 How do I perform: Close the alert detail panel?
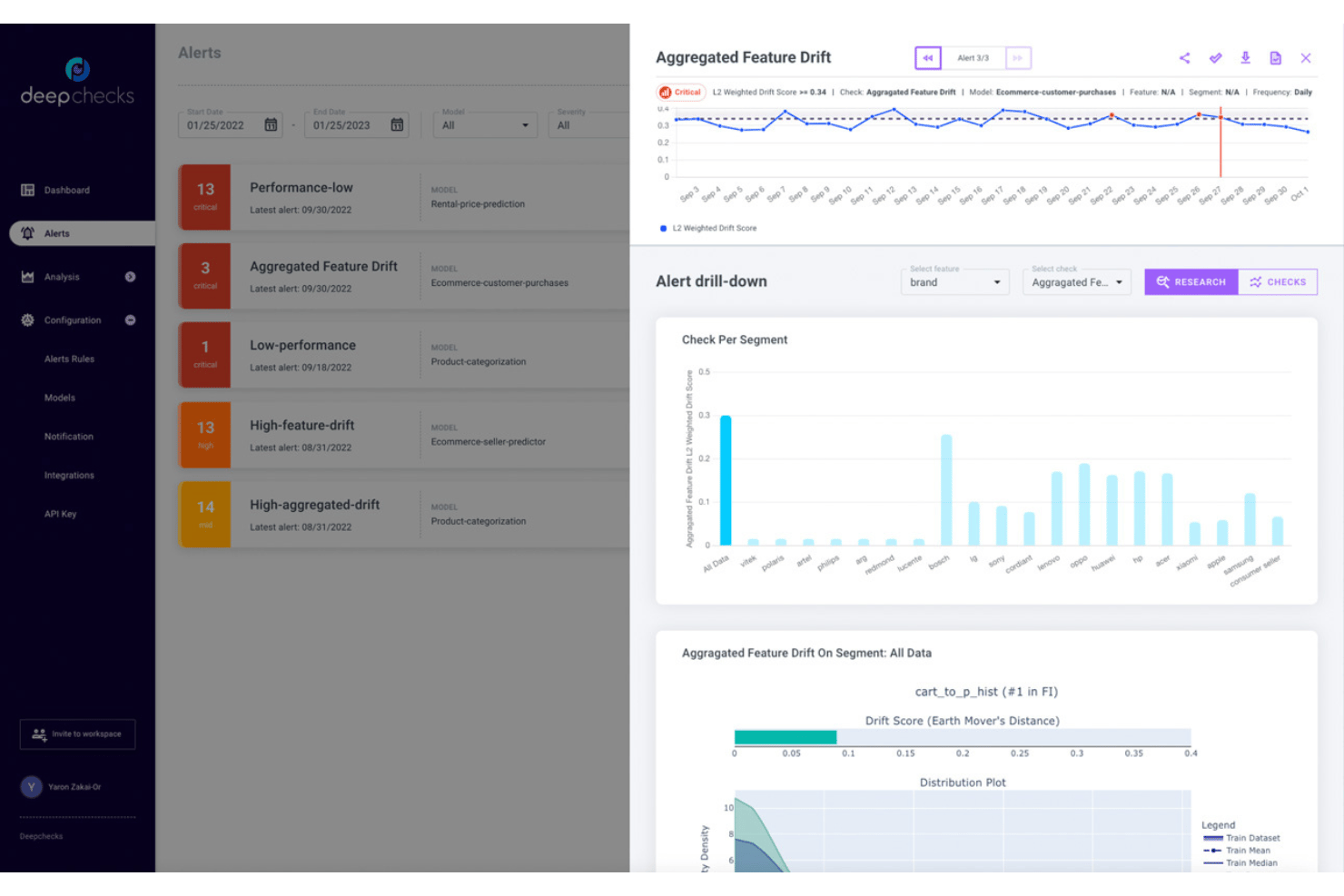pos(1306,58)
